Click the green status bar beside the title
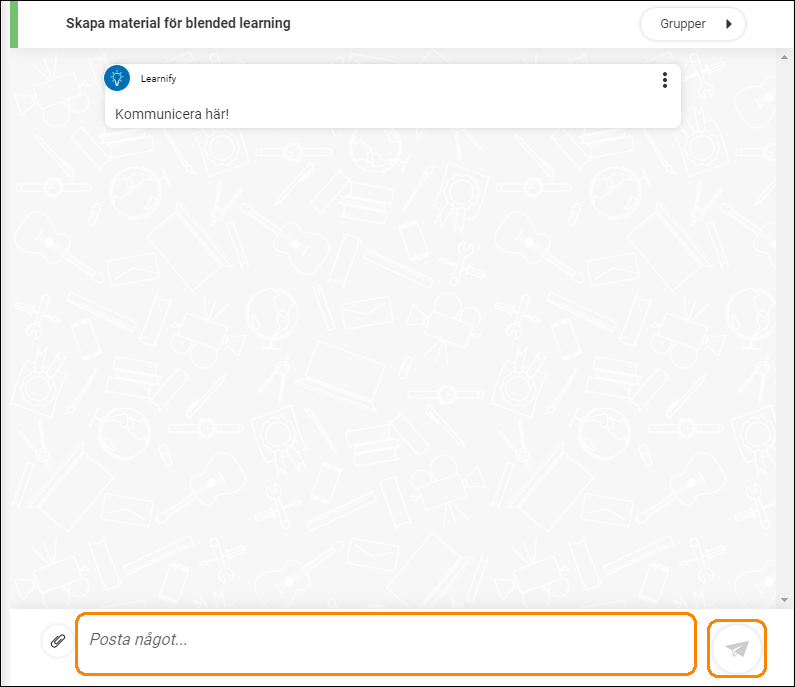The image size is (795, 687). 14,24
